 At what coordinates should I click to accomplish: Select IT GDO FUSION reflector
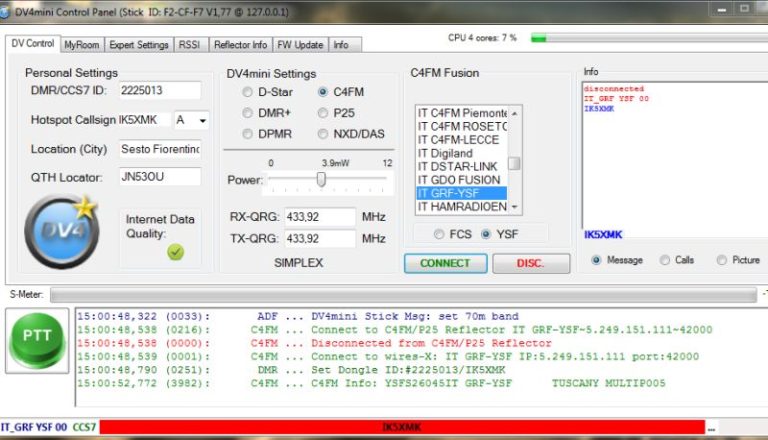tap(462, 180)
